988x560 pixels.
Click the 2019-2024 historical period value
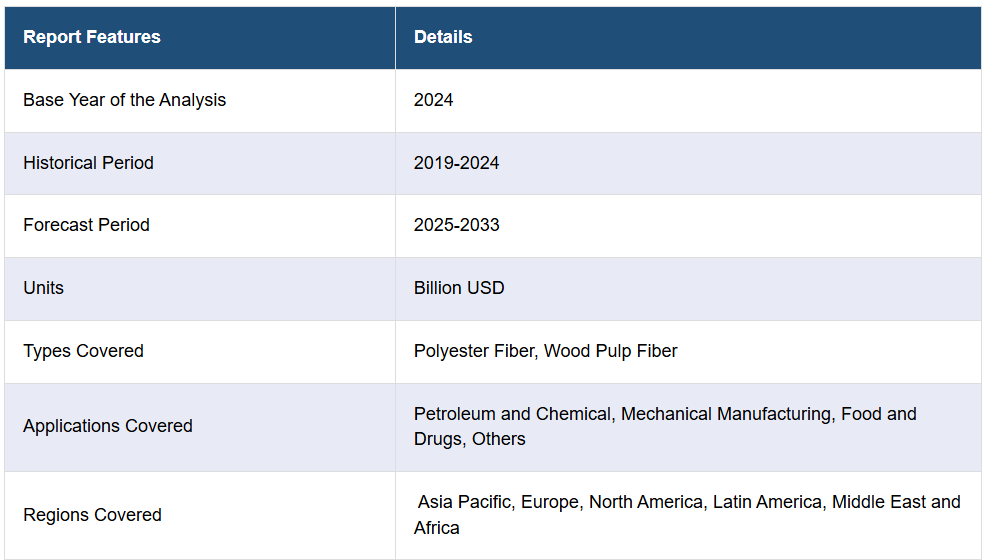click(x=456, y=163)
